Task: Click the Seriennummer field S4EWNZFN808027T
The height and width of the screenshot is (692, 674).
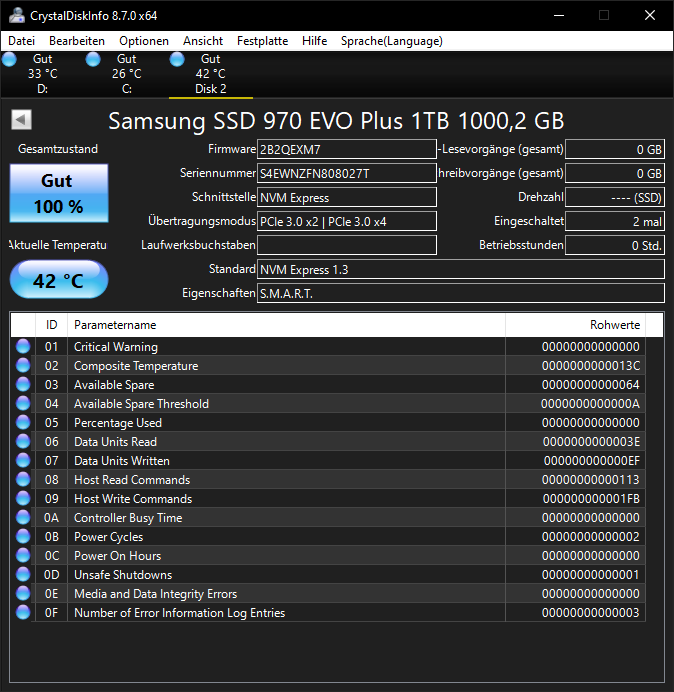Action: tap(347, 173)
